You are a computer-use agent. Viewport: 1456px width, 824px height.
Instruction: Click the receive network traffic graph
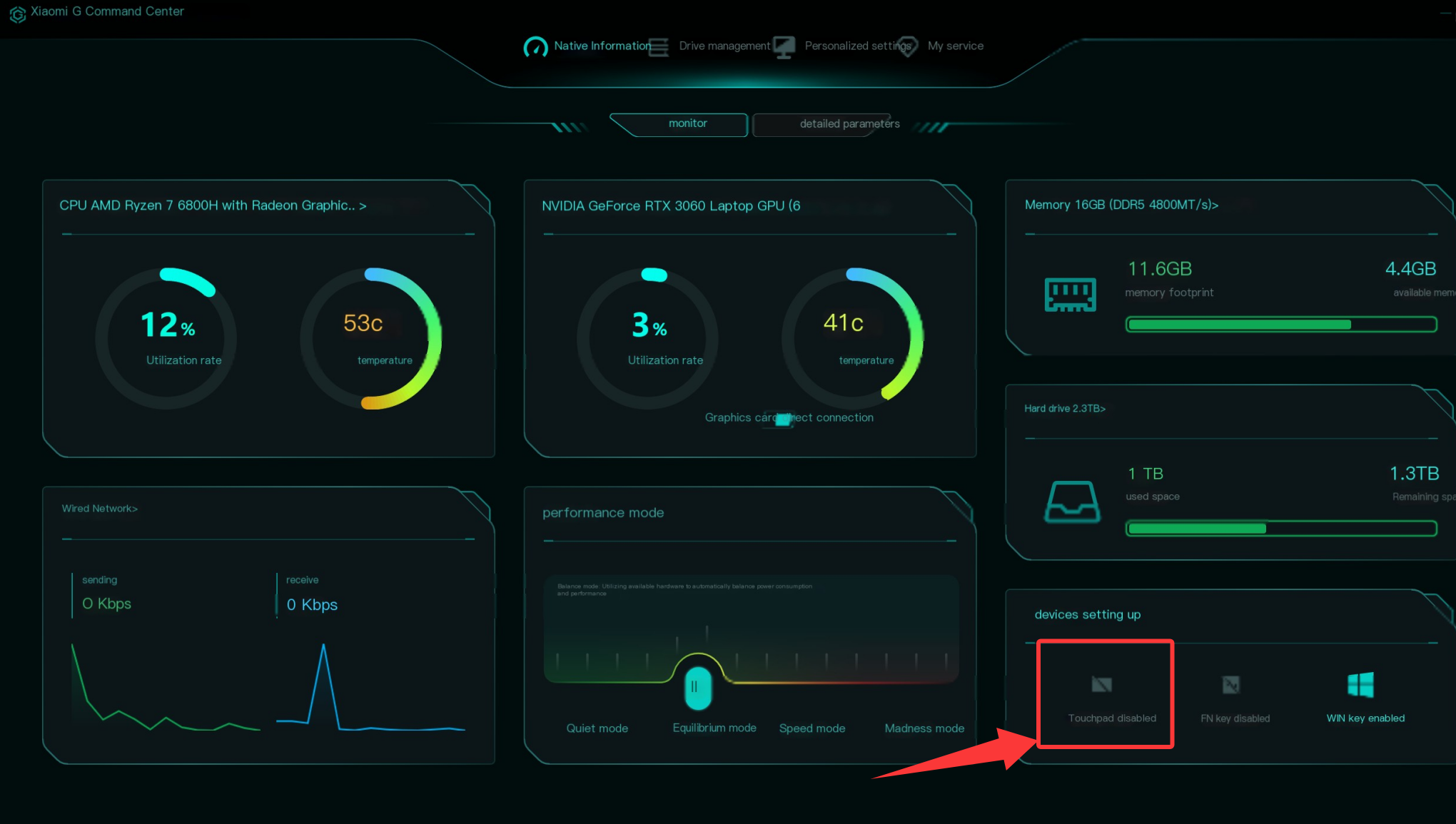[x=371, y=687]
